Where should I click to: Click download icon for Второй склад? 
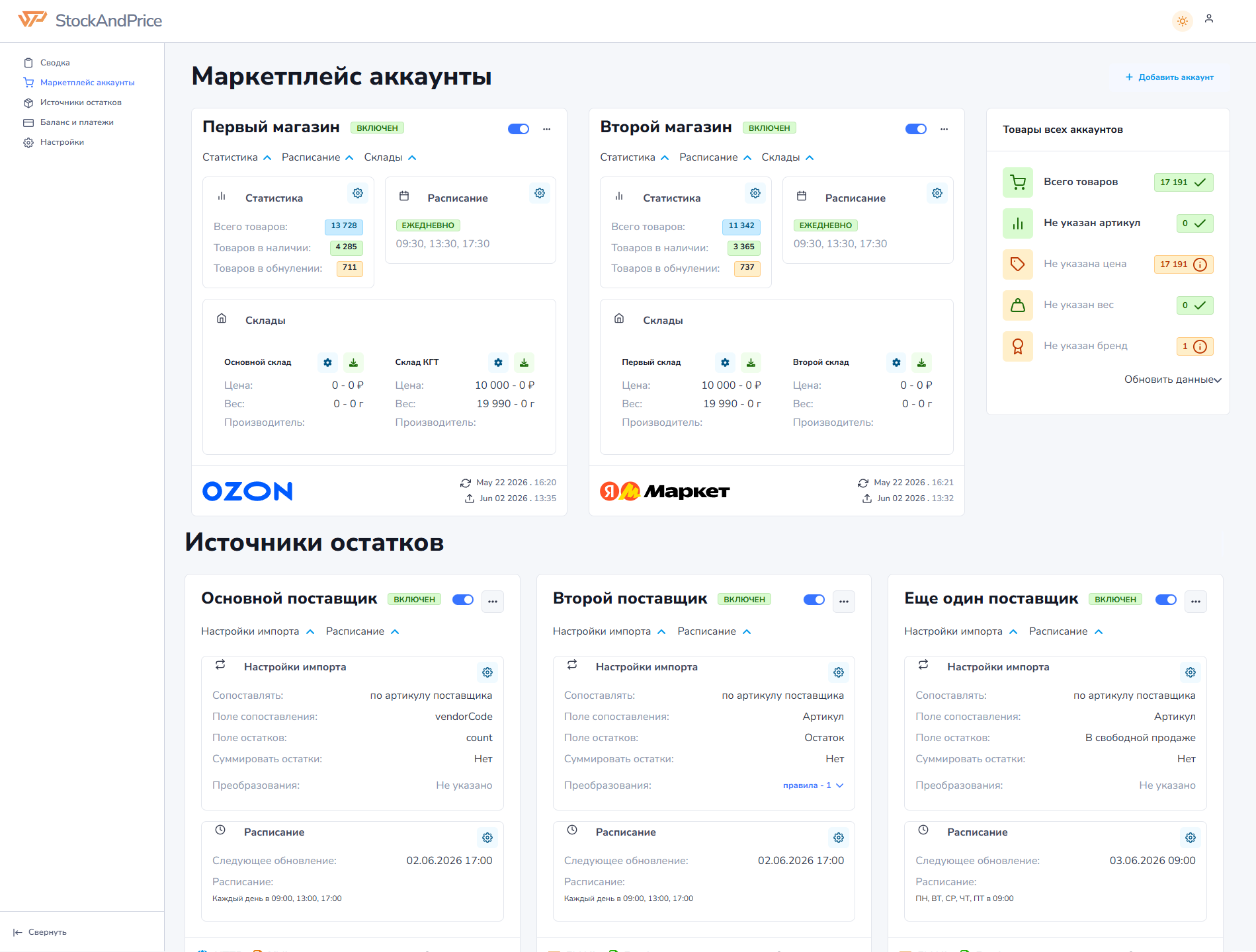point(921,362)
